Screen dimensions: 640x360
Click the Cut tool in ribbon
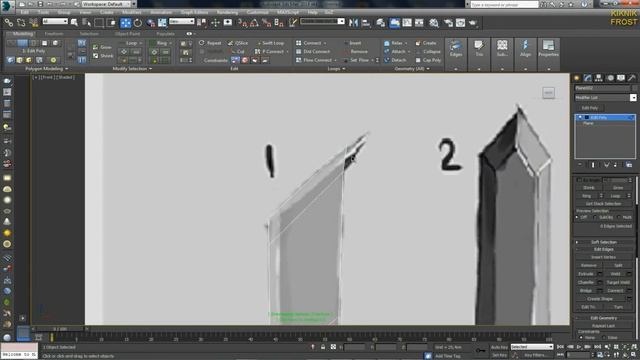(x=238, y=51)
